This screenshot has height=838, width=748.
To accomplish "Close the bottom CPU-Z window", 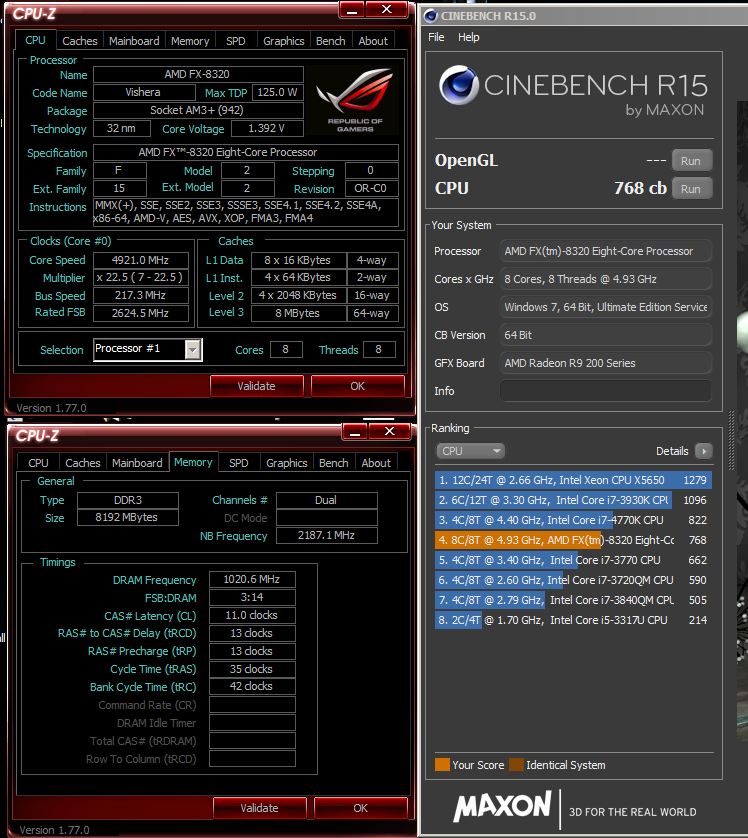I will (390, 432).
